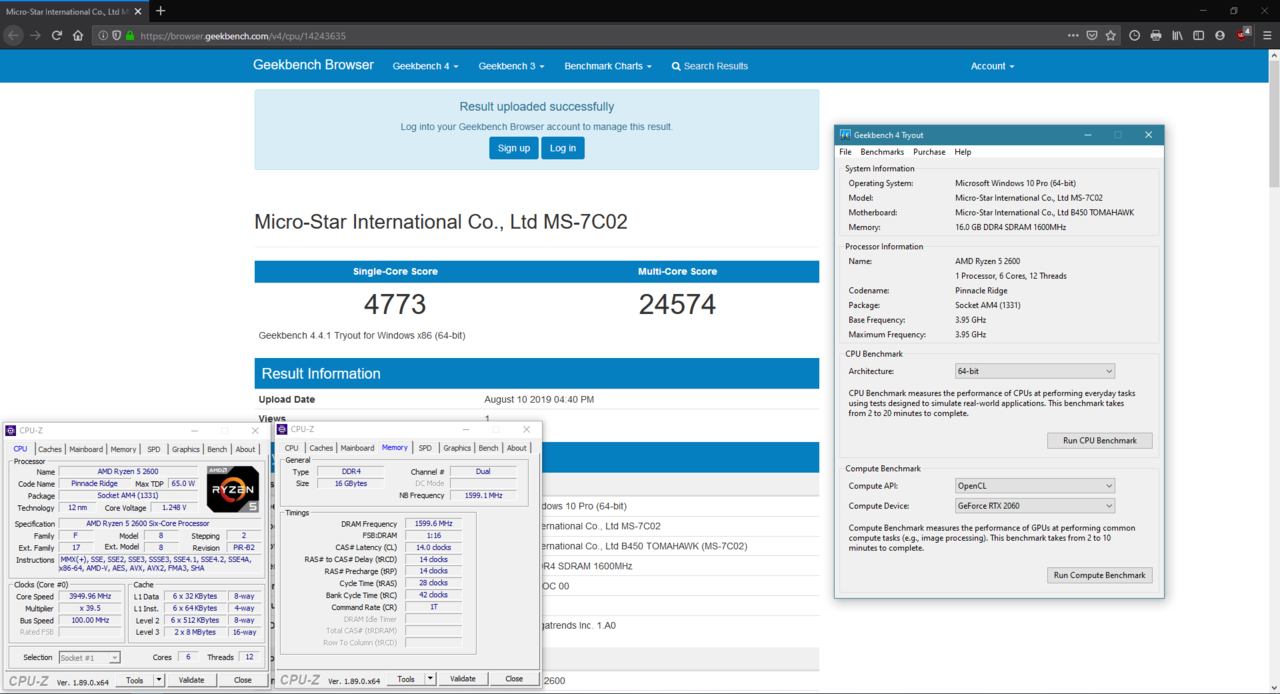Open the Firefox account icon

pyautogui.click(x=1220, y=35)
